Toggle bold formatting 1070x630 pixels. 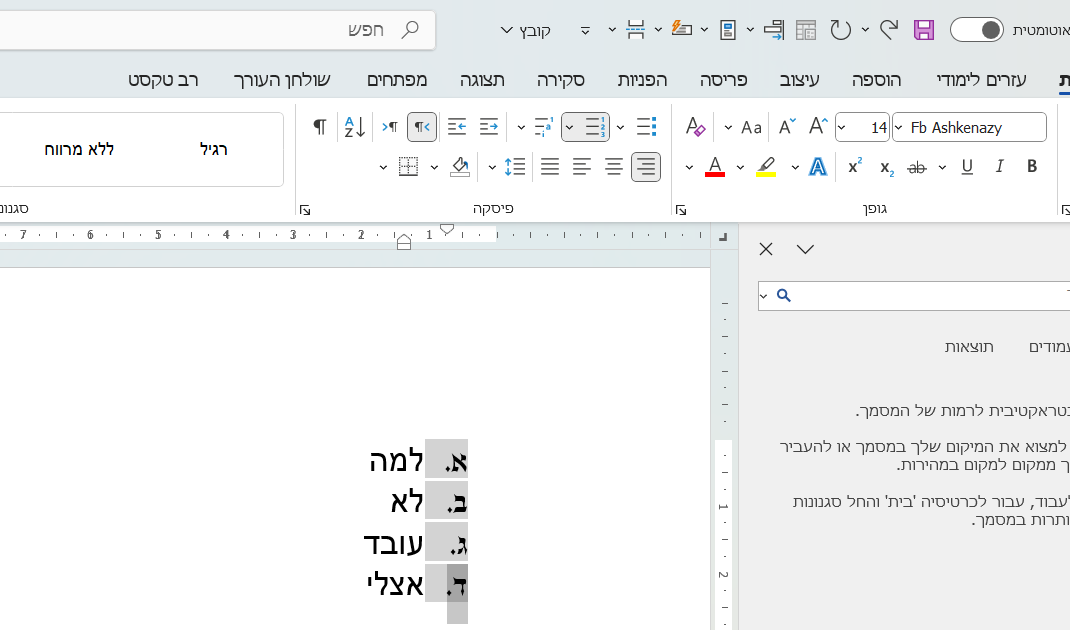point(1031,167)
